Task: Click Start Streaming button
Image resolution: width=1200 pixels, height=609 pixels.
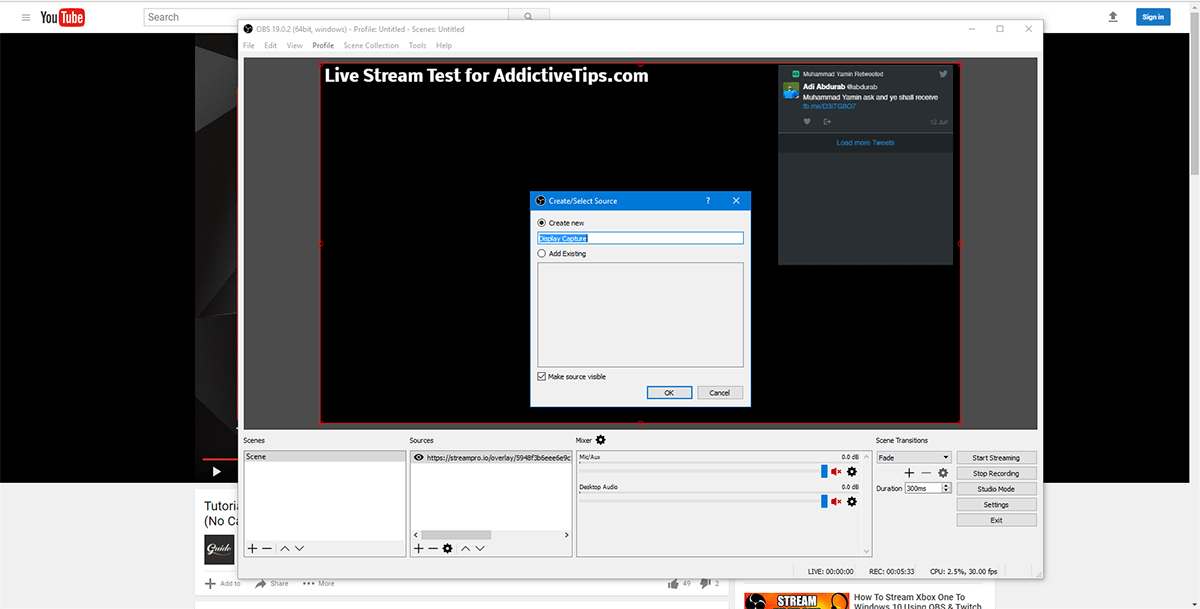Action: tap(996, 458)
